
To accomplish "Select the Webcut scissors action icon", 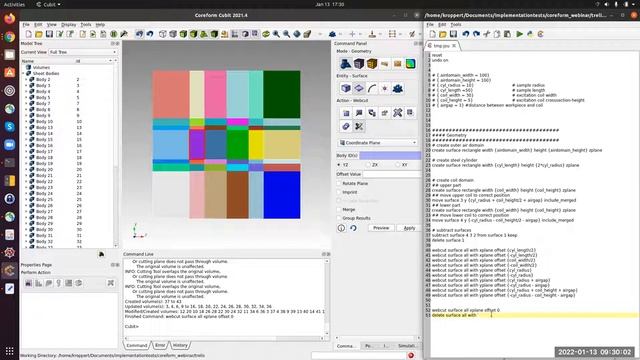I will click(x=359, y=127).
